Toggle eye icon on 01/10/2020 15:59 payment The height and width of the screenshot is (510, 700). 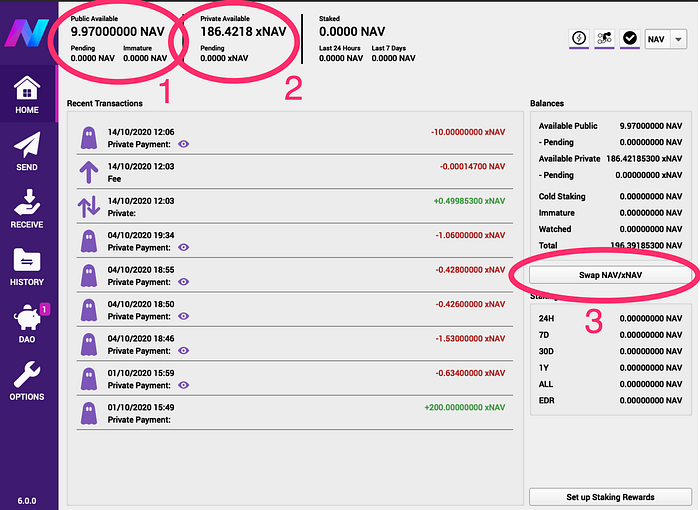[183, 385]
